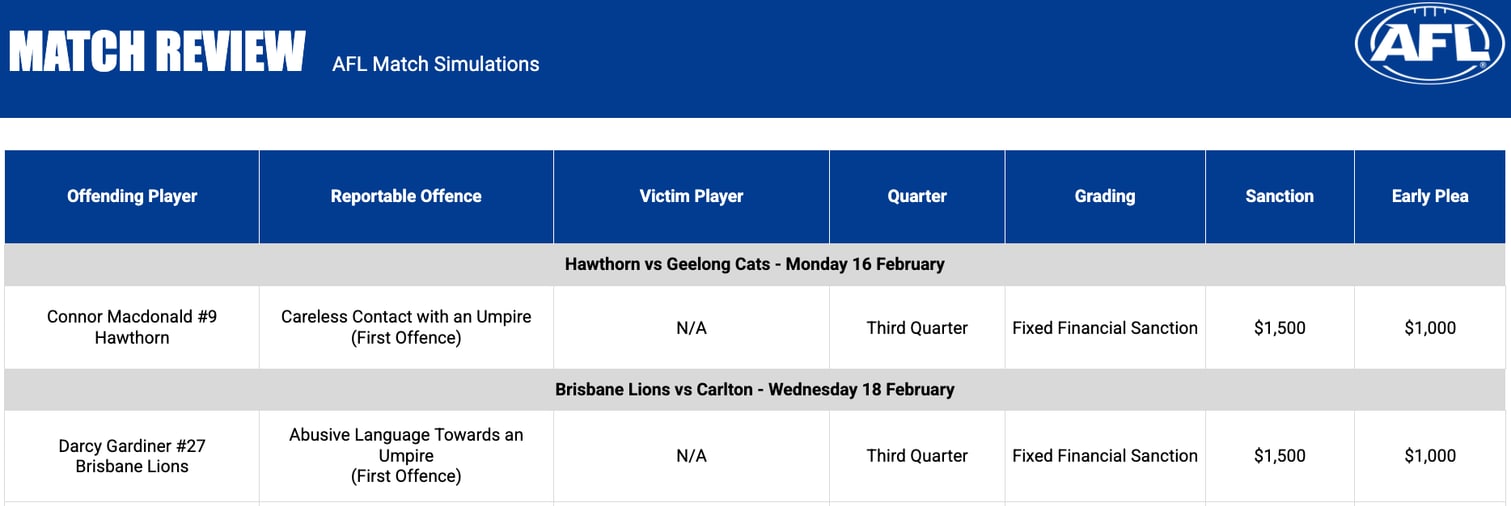The height and width of the screenshot is (506, 1511).
Task: Click Darcy Gardiner #27 Brisbane Lions cell
Action: click(132, 455)
